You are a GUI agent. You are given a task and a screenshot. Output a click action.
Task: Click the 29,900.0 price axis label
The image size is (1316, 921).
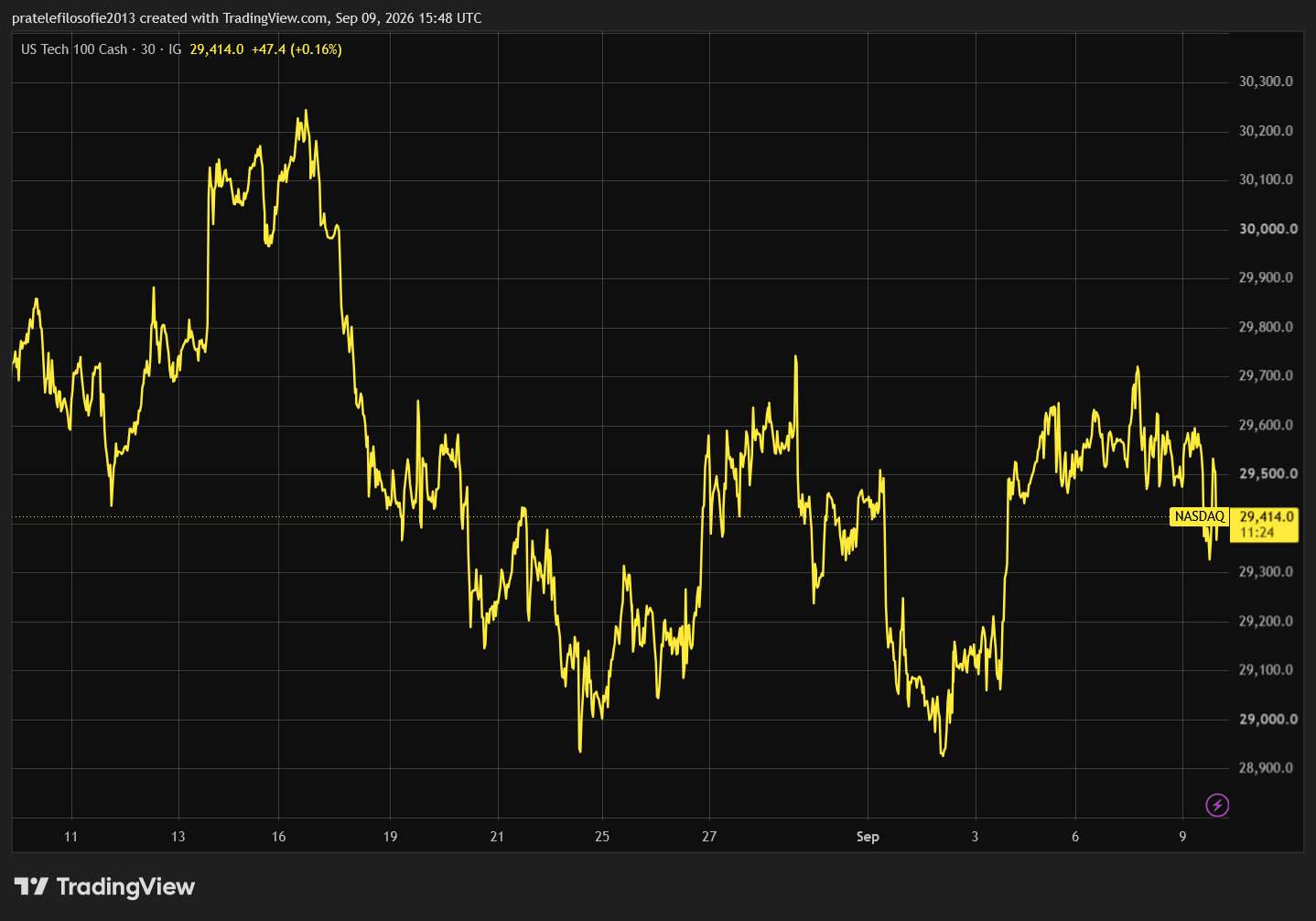(1266, 277)
